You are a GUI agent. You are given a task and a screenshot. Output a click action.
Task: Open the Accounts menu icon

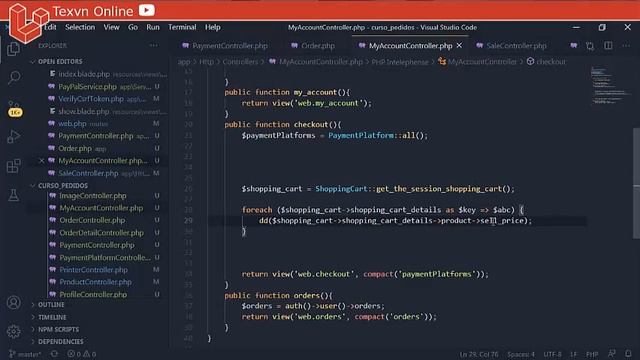point(13,302)
